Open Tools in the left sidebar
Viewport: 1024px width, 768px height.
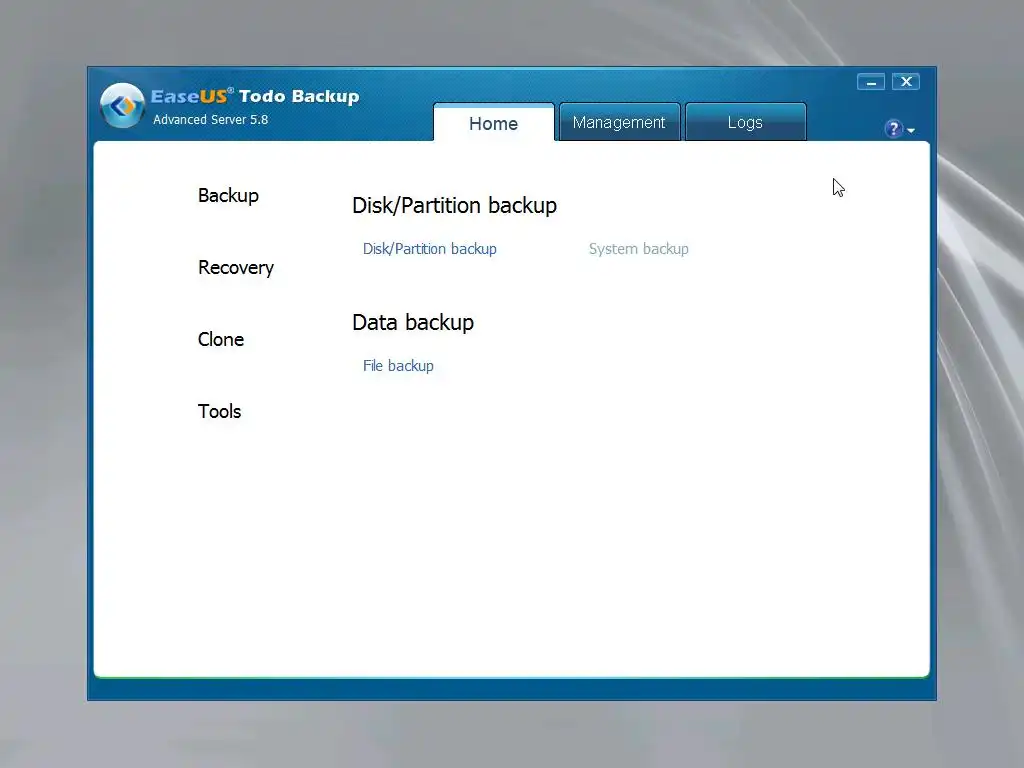point(219,411)
